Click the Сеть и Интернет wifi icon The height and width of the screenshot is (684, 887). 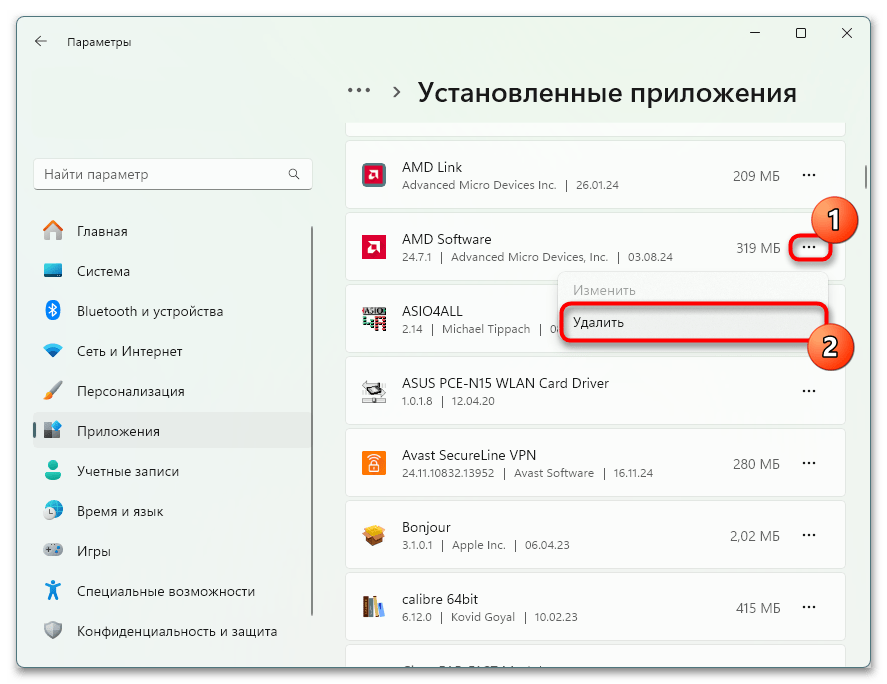(53, 351)
